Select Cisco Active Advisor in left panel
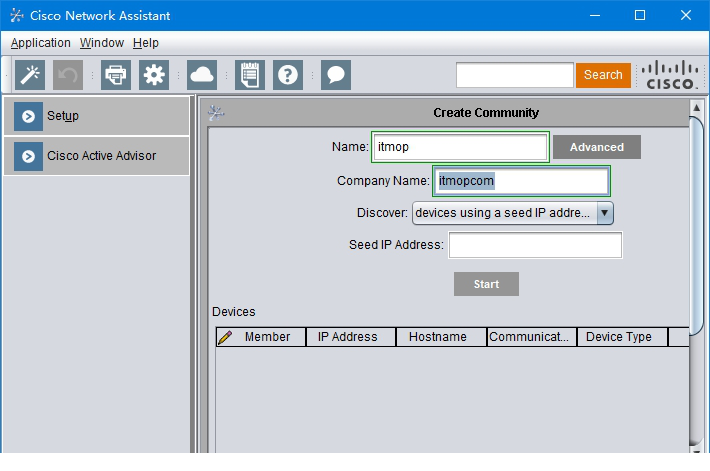The image size is (710, 471). [x=96, y=156]
